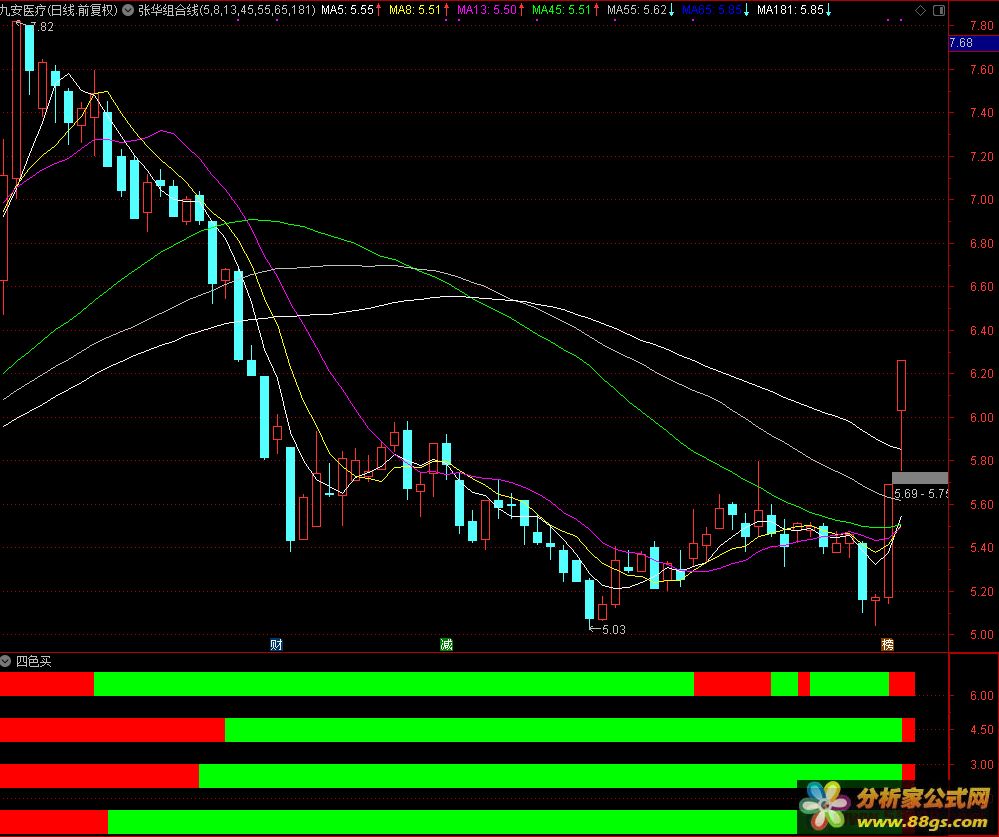Click the 4.50 label on the lower indicator axis
Image resolution: width=999 pixels, height=837 pixels.
click(981, 729)
